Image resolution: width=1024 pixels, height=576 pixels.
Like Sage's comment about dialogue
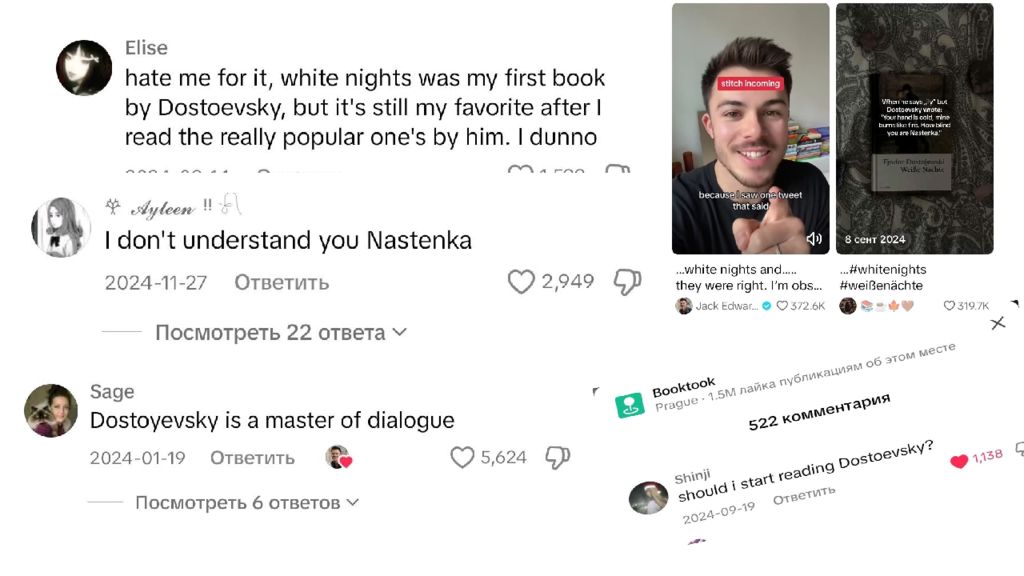pyautogui.click(x=462, y=457)
